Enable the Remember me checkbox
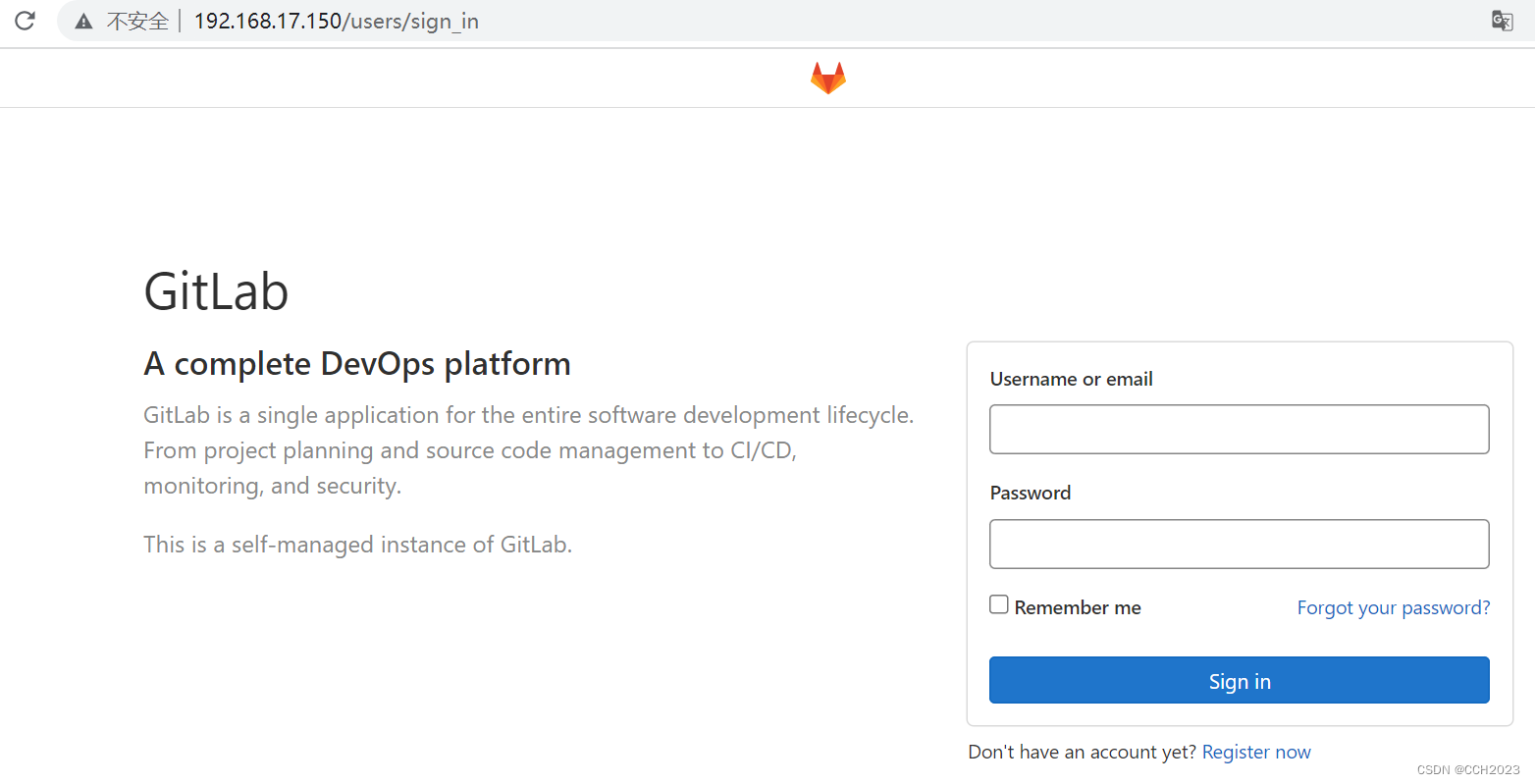Image resolution: width=1535 pixels, height=784 pixels. (x=998, y=603)
